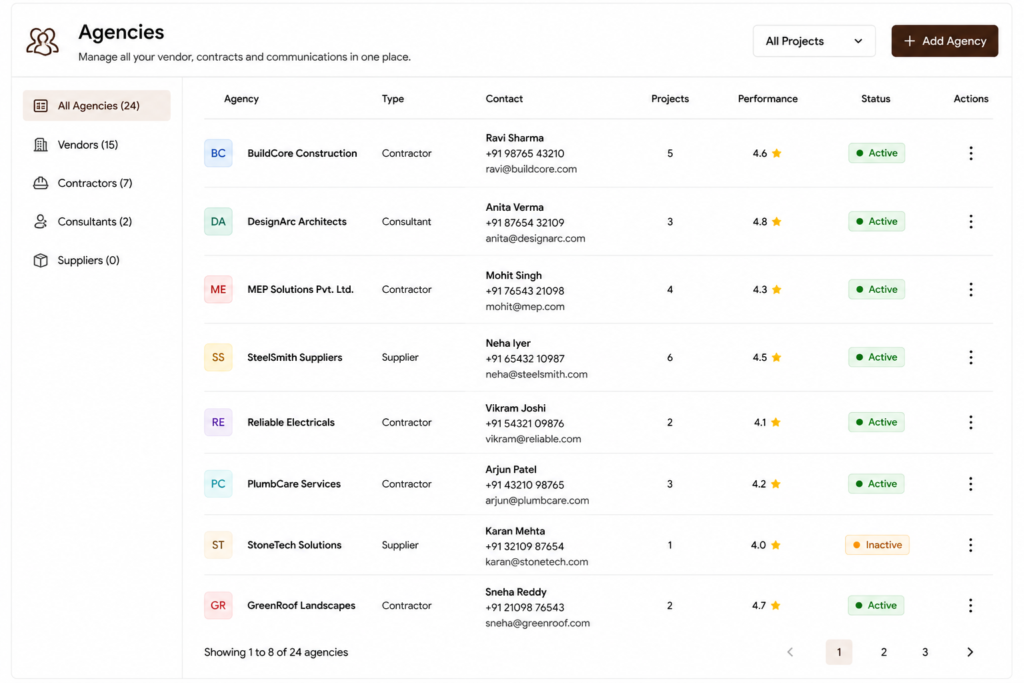This screenshot has width=1024, height=683.
Task: Open actions menu for GreenRoof Landscapes
Action: (970, 606)
